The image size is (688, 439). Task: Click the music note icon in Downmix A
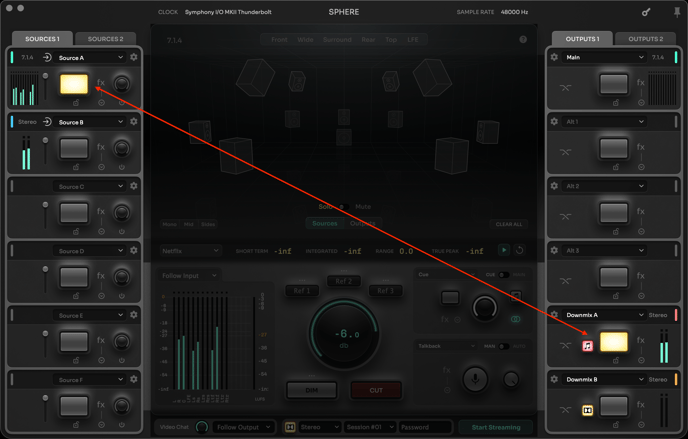pos(588,345)
